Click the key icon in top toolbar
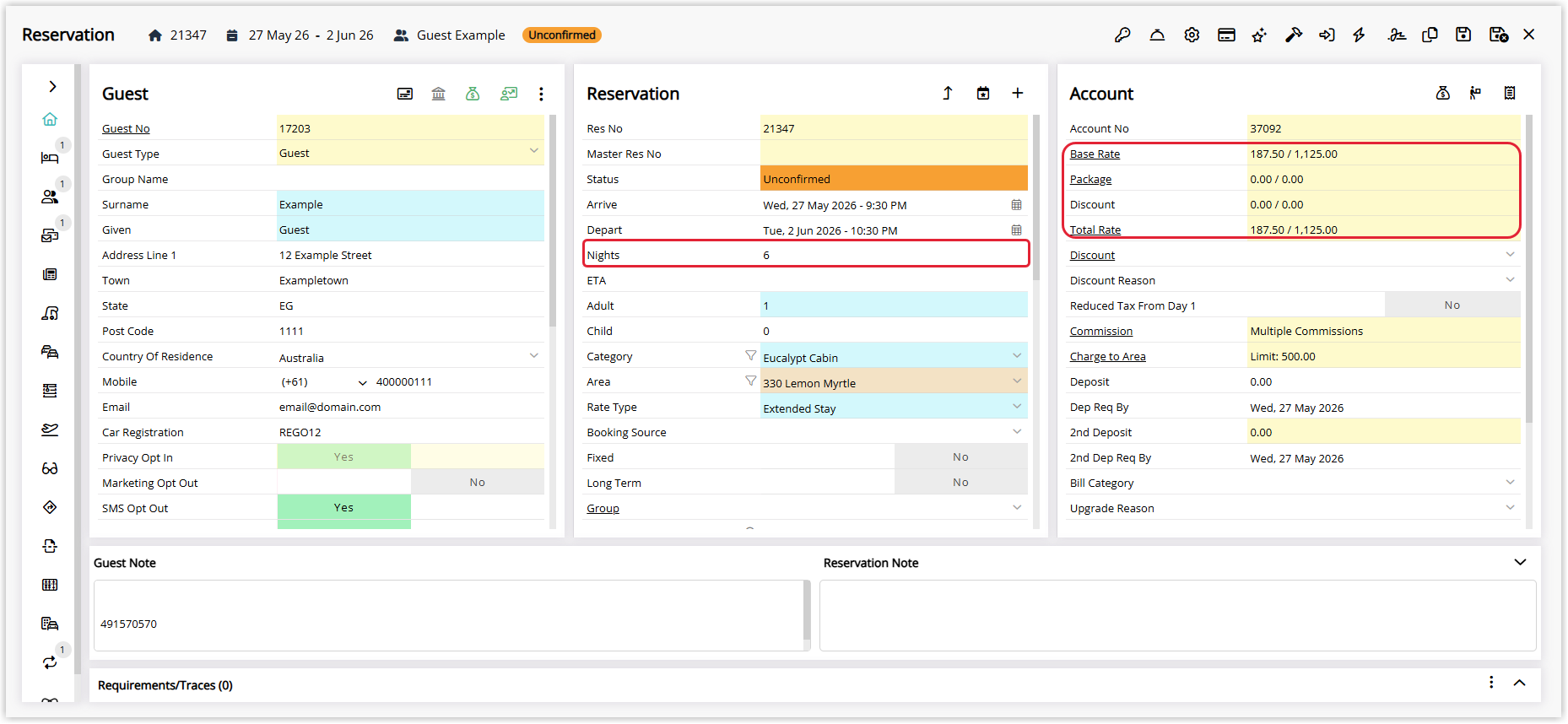The image size is (1568, 724). (x=1122, y=35)
